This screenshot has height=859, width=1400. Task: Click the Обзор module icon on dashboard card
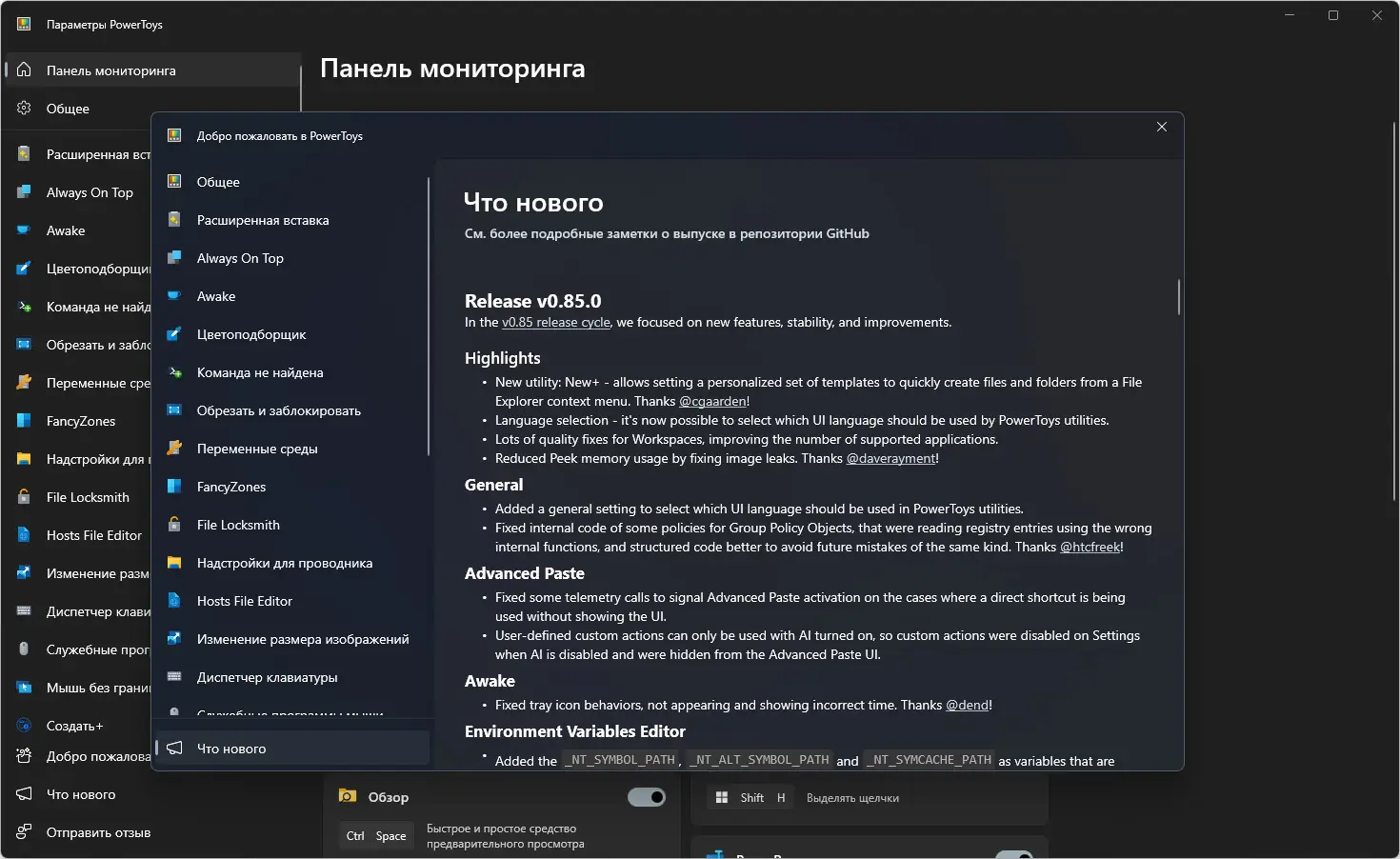coord(348,797)
